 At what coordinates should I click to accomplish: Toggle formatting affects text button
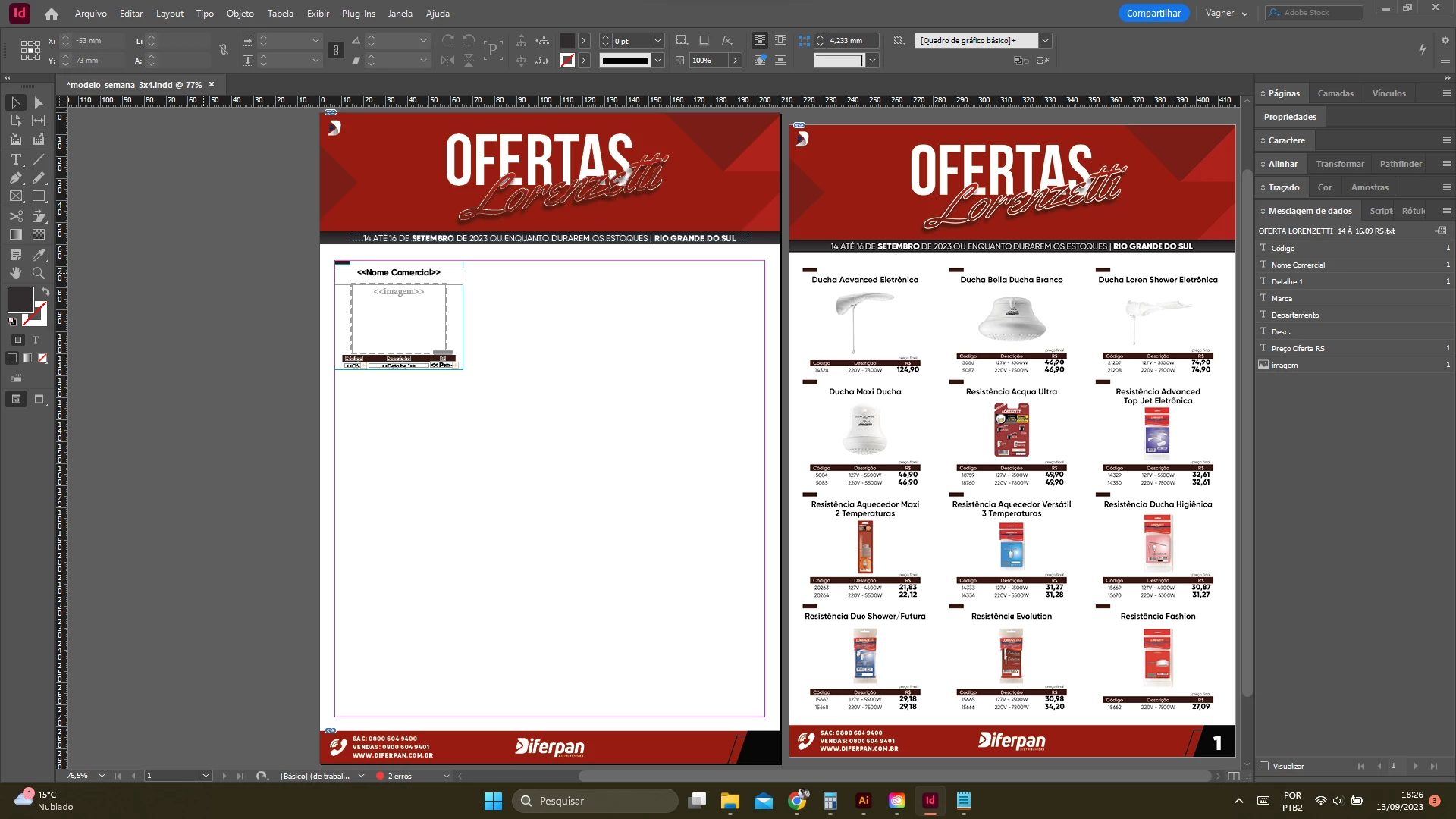tap(35, 340)
